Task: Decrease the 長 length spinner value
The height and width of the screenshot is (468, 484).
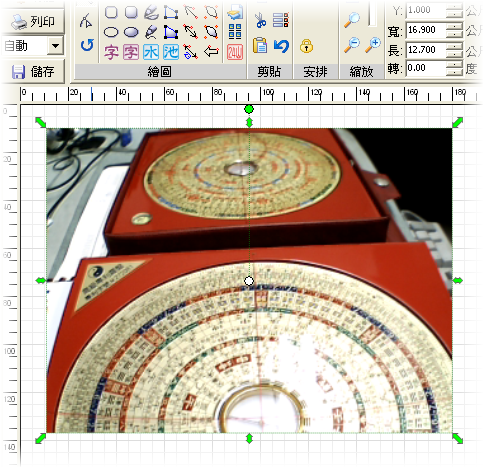Action: 454,53
